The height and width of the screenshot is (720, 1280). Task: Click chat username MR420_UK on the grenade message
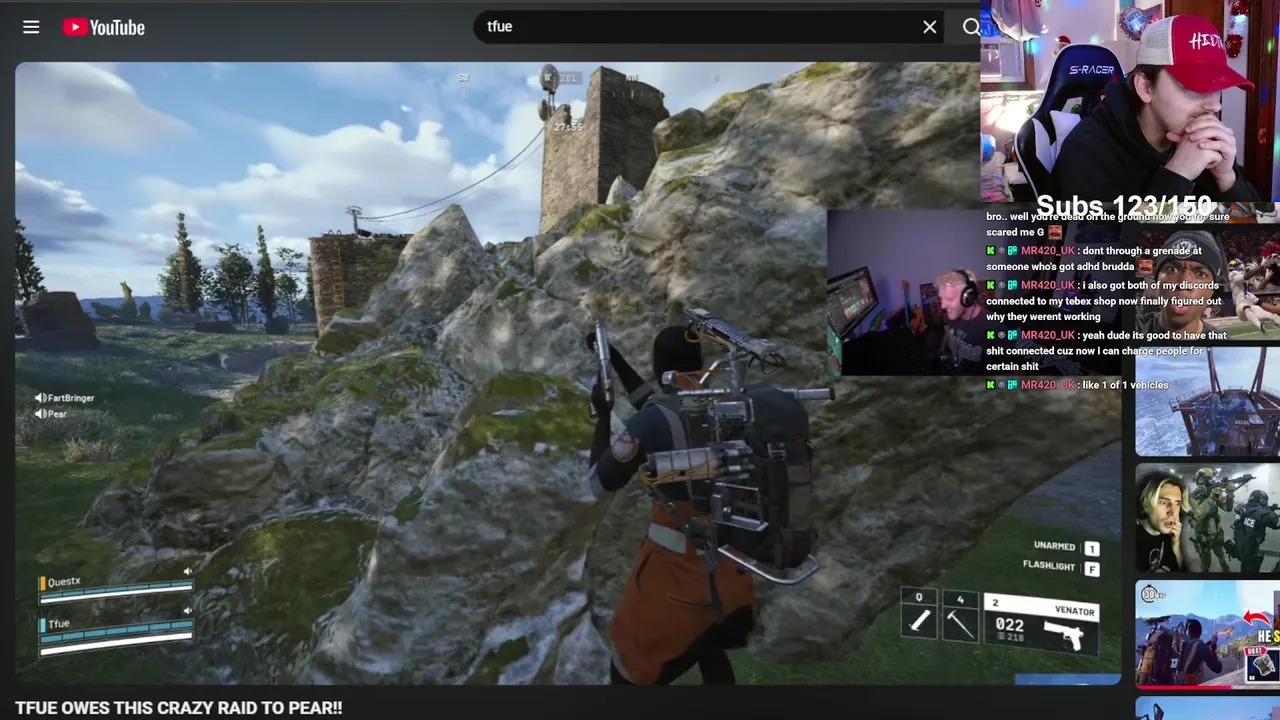1047,251
